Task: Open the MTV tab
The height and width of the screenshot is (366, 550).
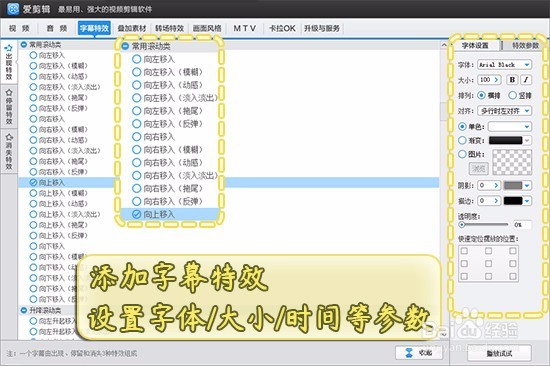Action: click(245, 28)
